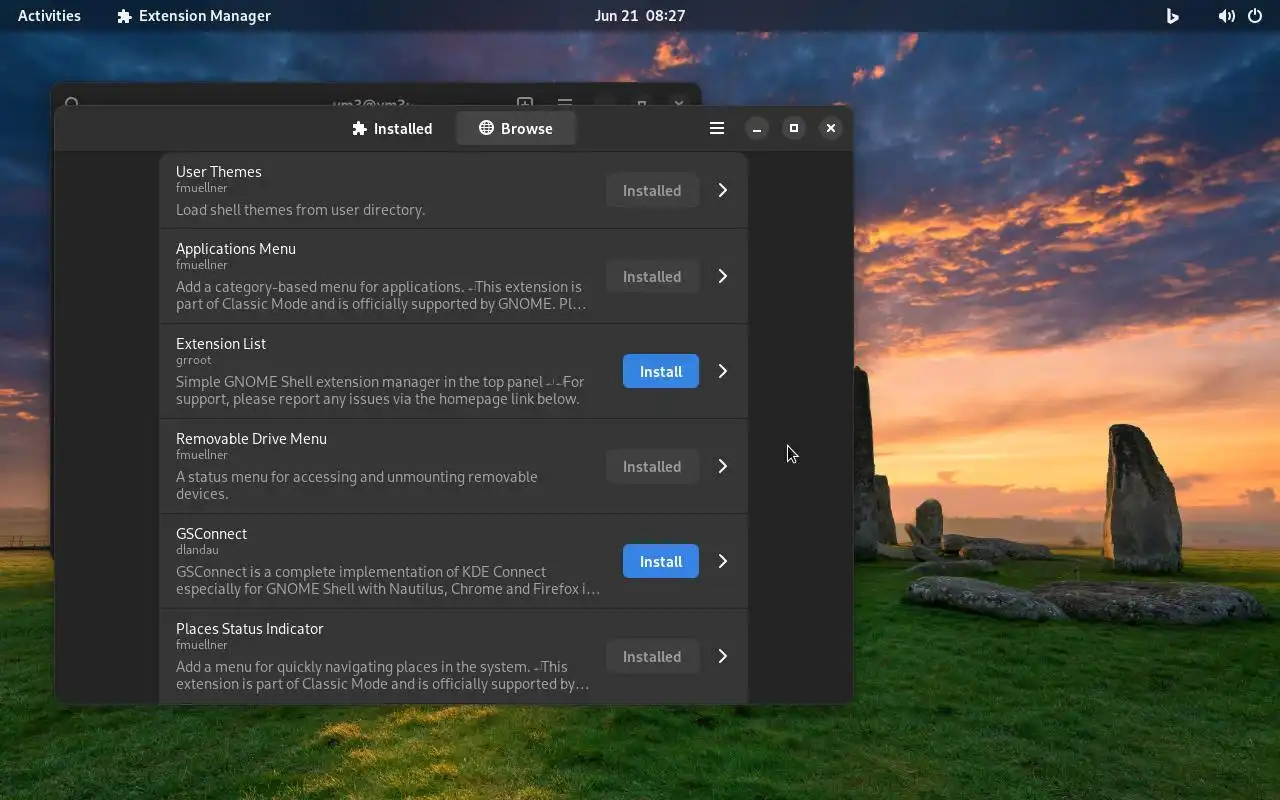Select the "GSConnect" title text
This screenshot has width=1280, height=800.
[x=211, y=533]
